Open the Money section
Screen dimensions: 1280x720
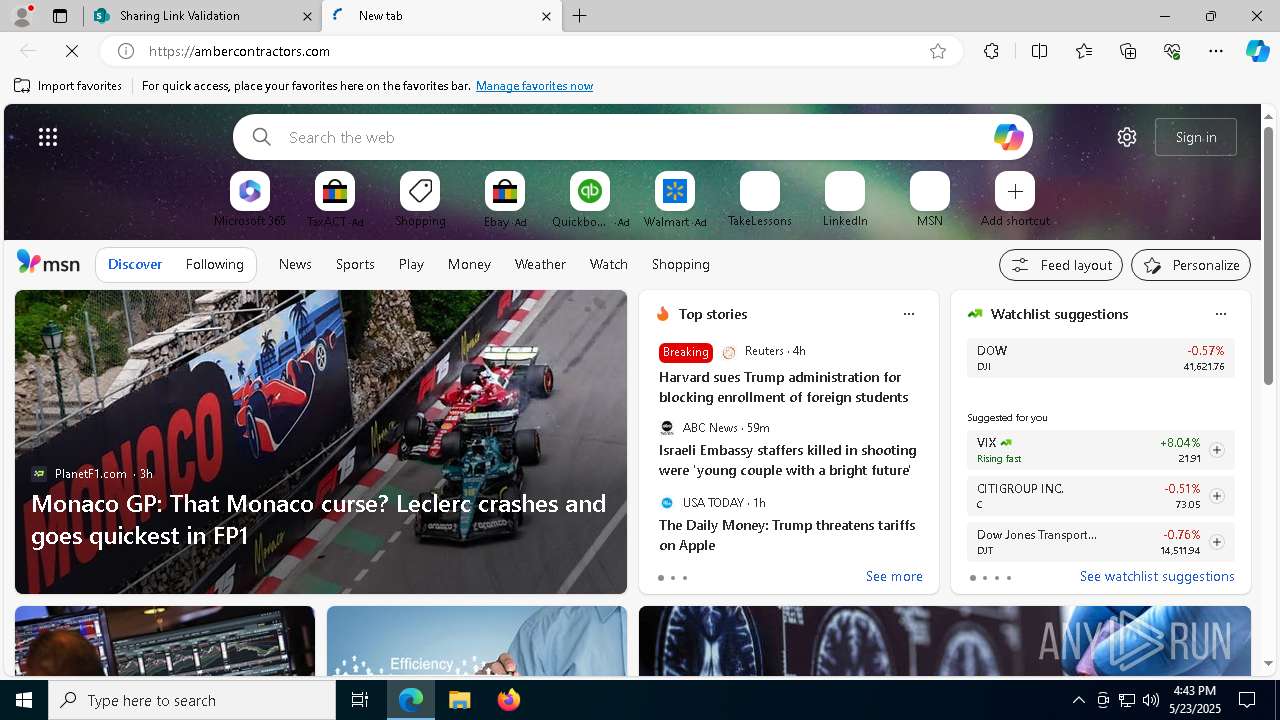469,264
